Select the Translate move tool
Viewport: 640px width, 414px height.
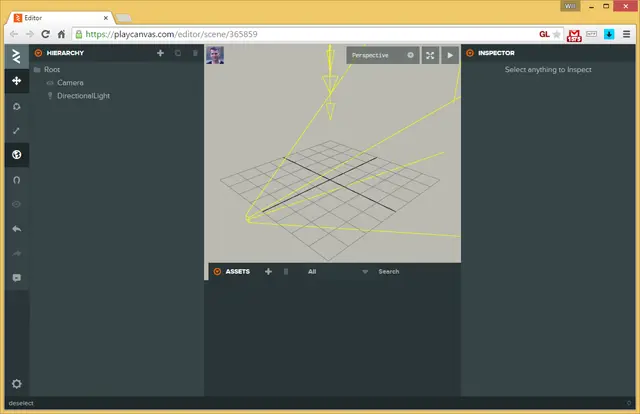tap(17, 81)
